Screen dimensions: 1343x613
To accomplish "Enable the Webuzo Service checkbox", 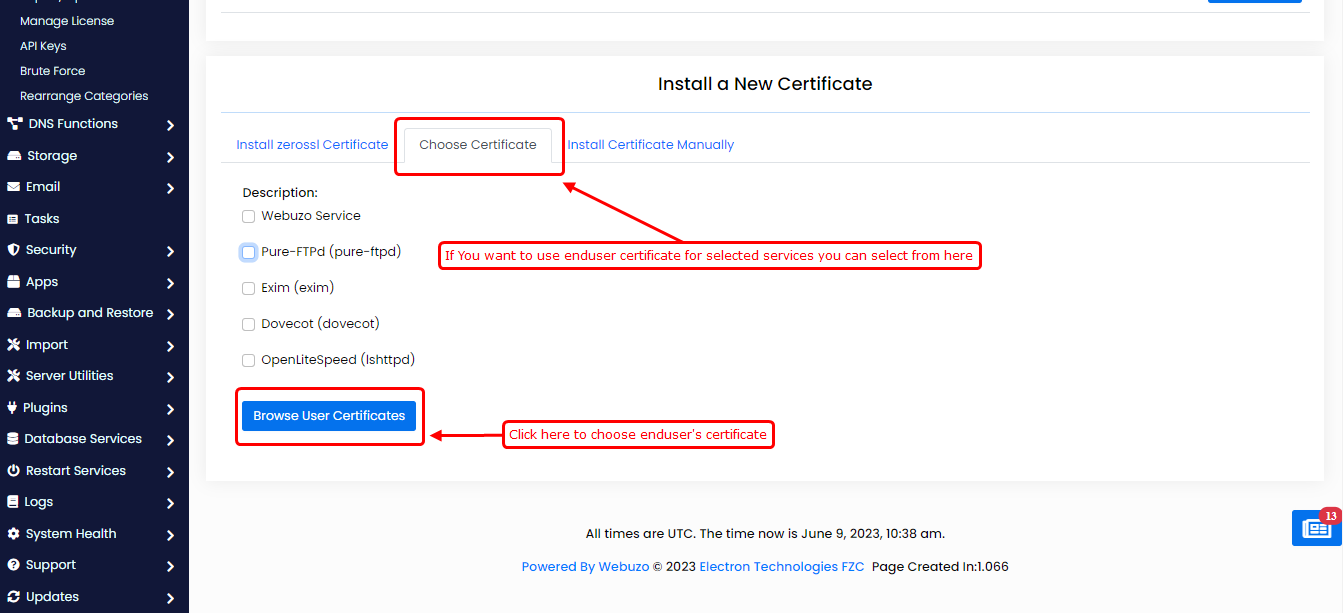I will 248,216.
